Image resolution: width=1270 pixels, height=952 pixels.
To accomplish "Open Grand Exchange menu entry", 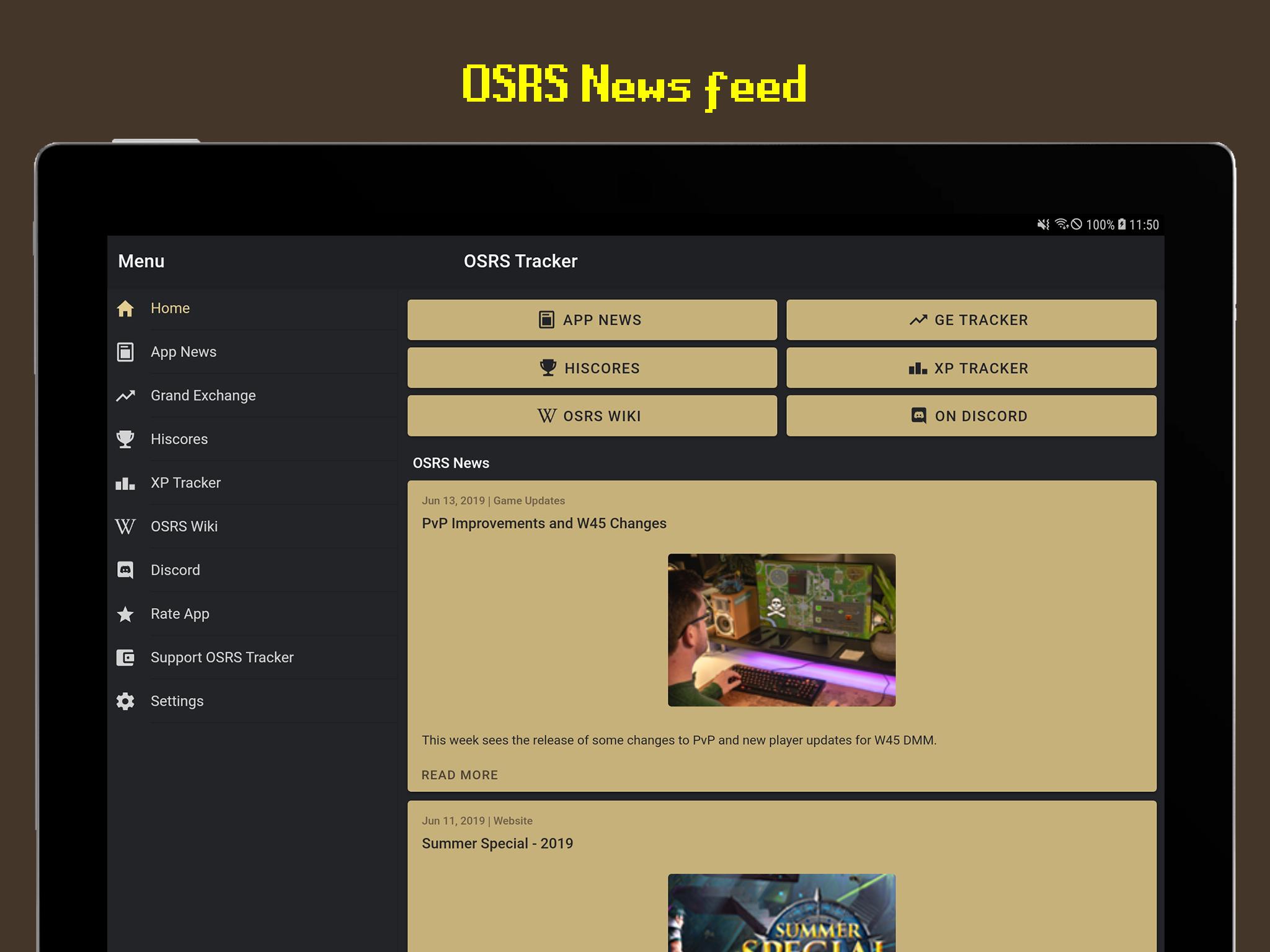I will (252, 395).
